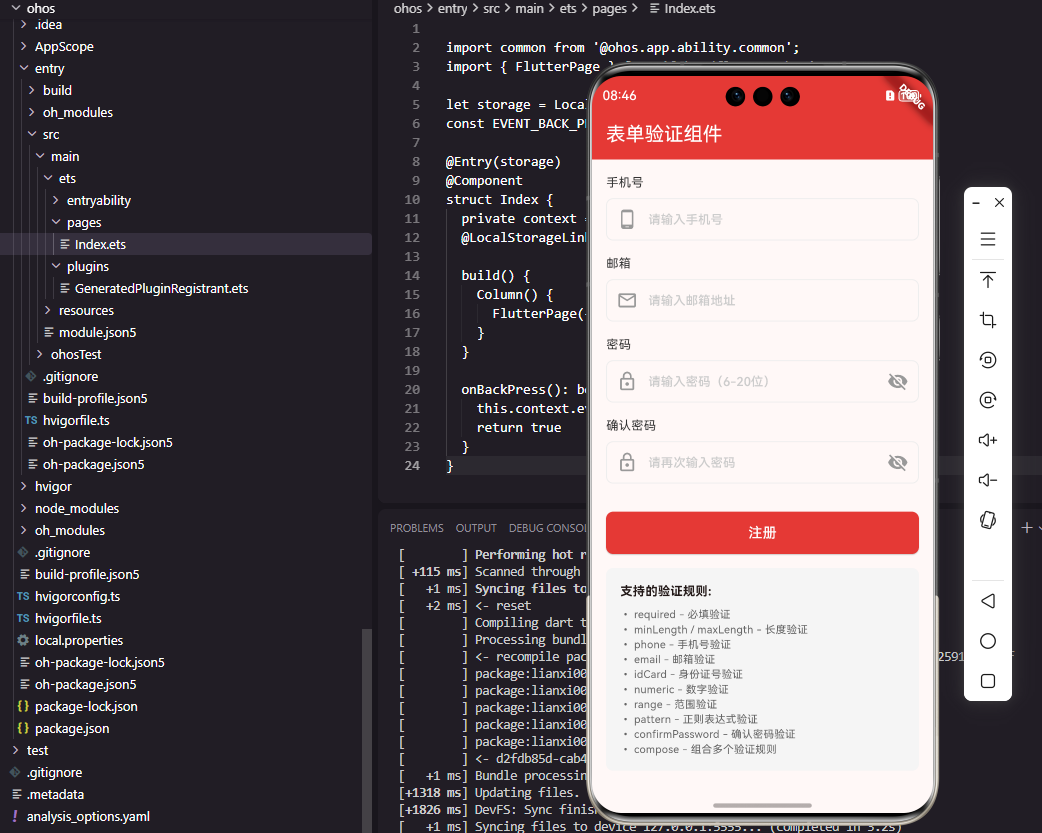Open entry .gitignore file
The height and width of the screenshot is (833, 1042).
coord(70,376)
